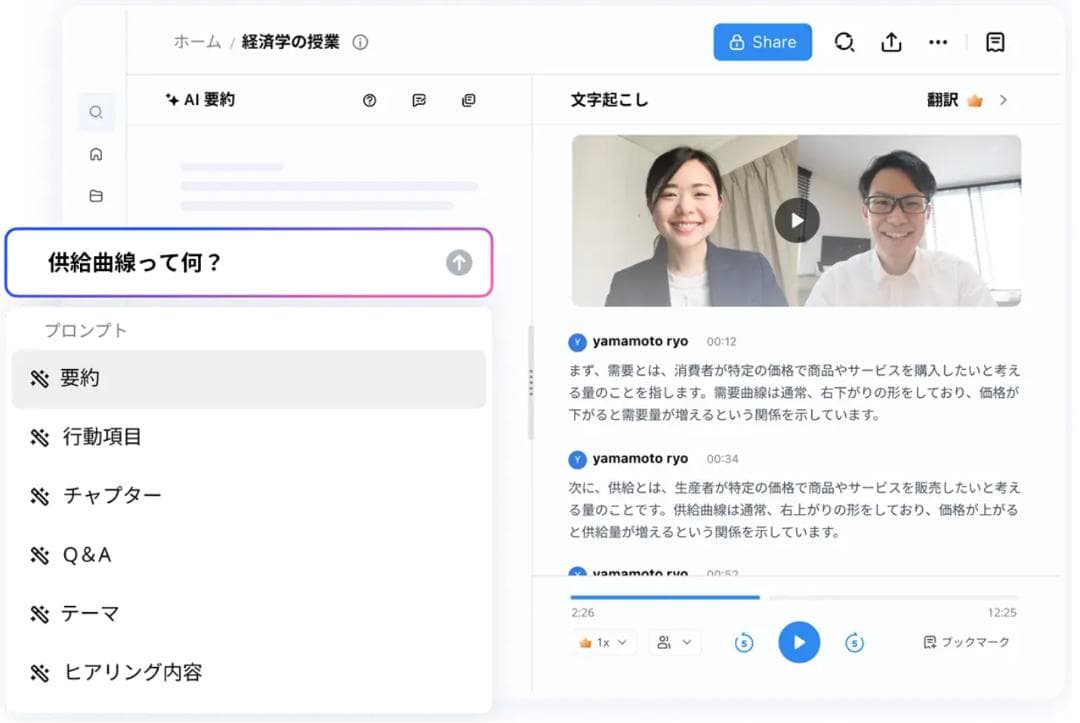The width and height of the screenshot is (1080, 723).
Task: Expand the 翻訳 translation panel chevron
Action: (x=1004, y=101)
